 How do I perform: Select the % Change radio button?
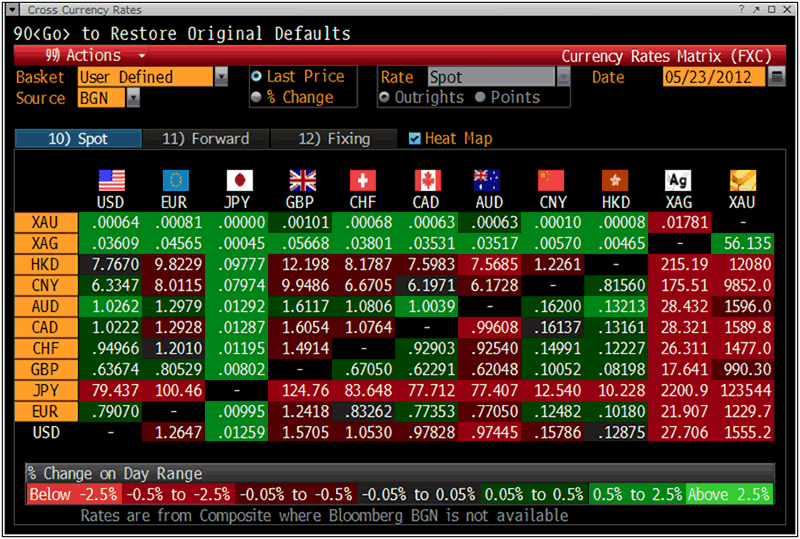(257, 97)
